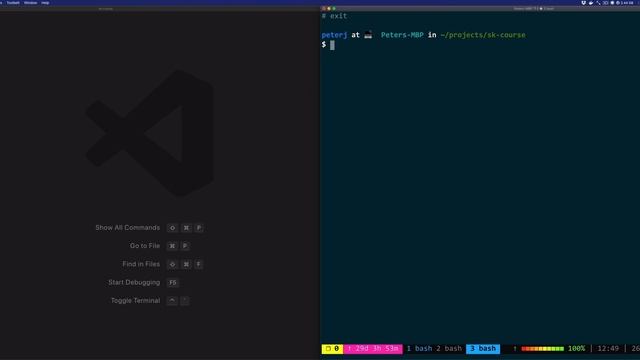The width and height of the screenshot is (640, 360).
Task: Click the F key badge beside Find in Files
Action: pyautogui.click(x=199, y=264)
